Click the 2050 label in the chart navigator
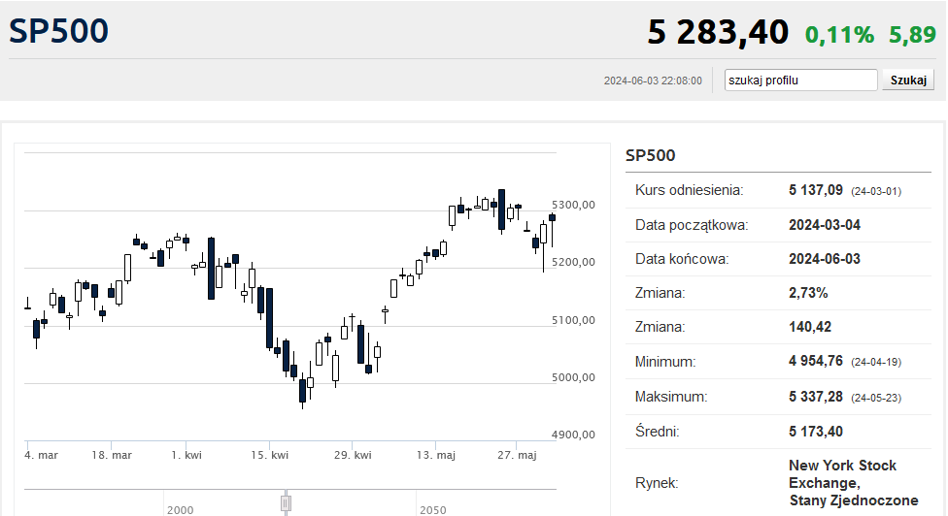 click(433, 510)
